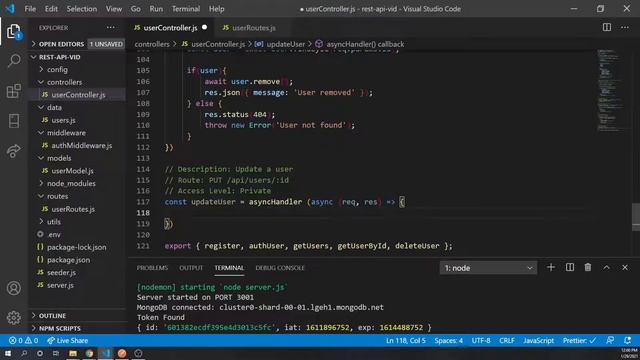Maximize panel size with up chevron

pos(607,267)
